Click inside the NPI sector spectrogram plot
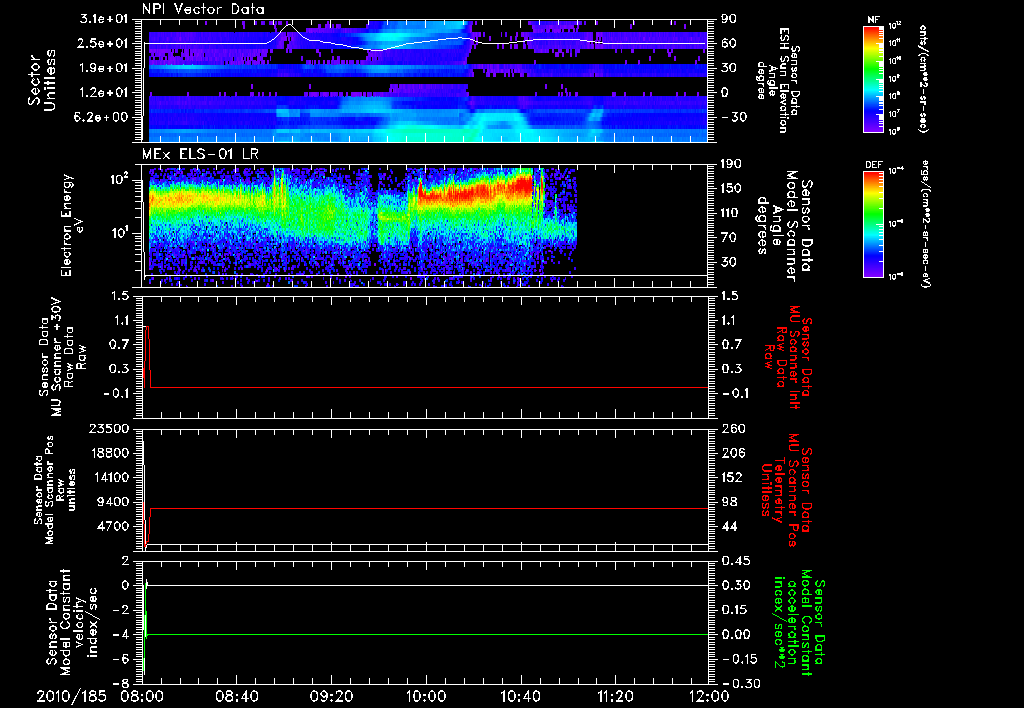 tap(426, 80)
